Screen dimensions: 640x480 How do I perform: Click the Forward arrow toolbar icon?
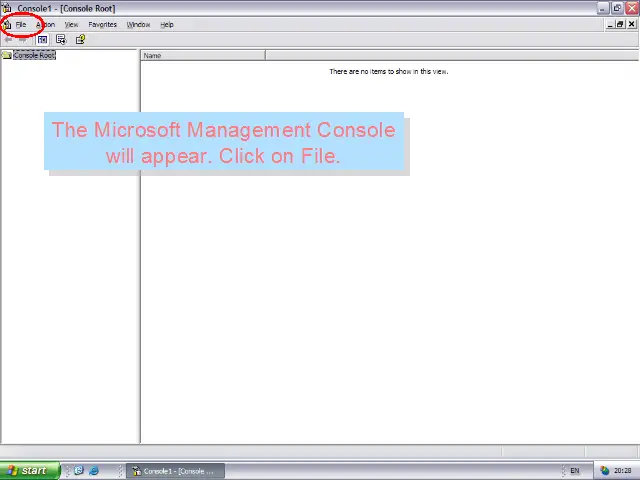[x=22, y=40]
